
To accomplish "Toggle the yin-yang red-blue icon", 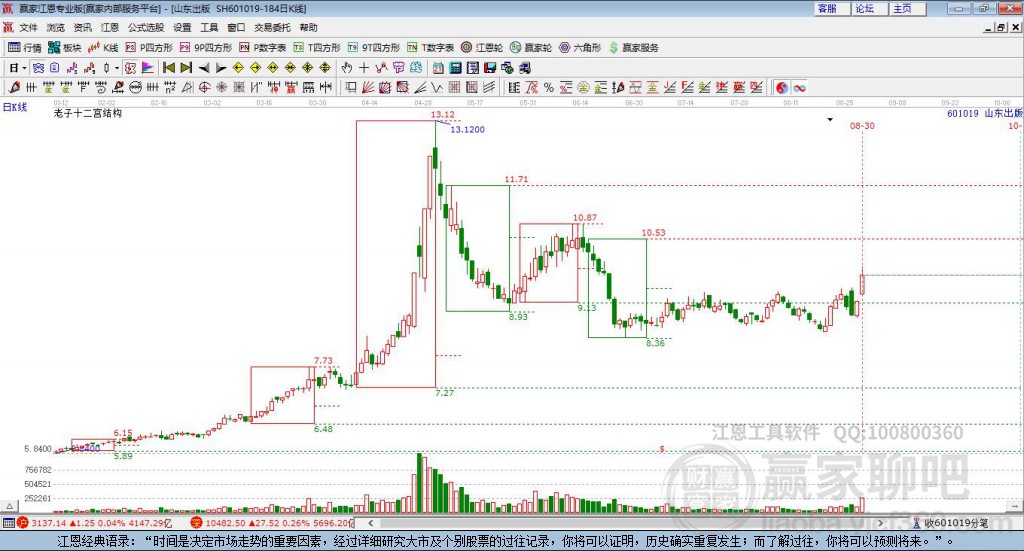I will tap(782, 87).
